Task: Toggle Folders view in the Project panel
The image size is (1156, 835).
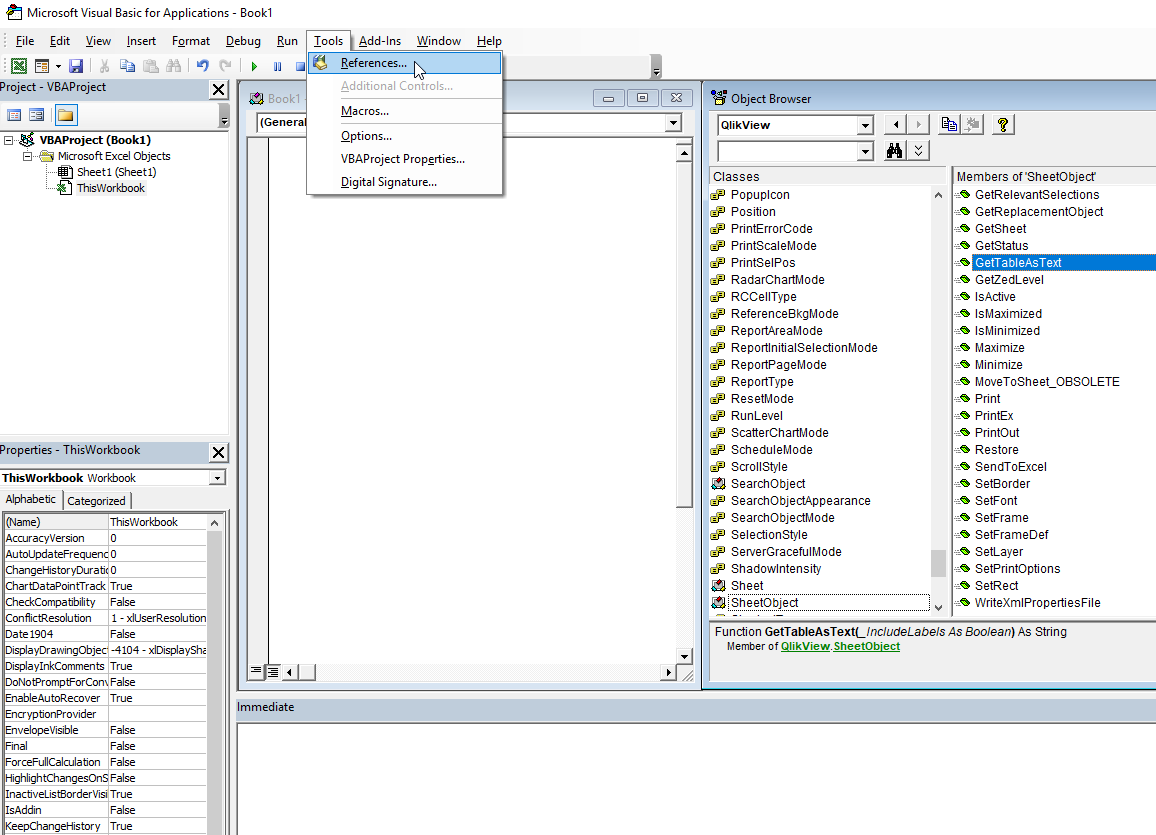Action: [65, 115]
